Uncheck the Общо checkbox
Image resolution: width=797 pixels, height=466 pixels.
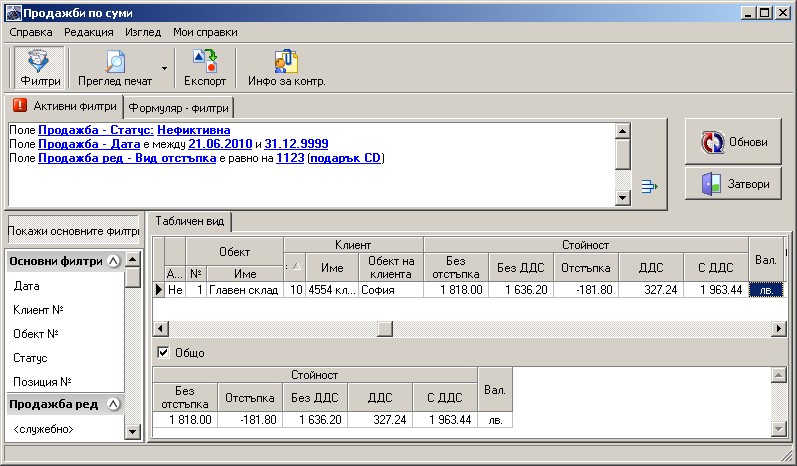(x=163, y=352)
